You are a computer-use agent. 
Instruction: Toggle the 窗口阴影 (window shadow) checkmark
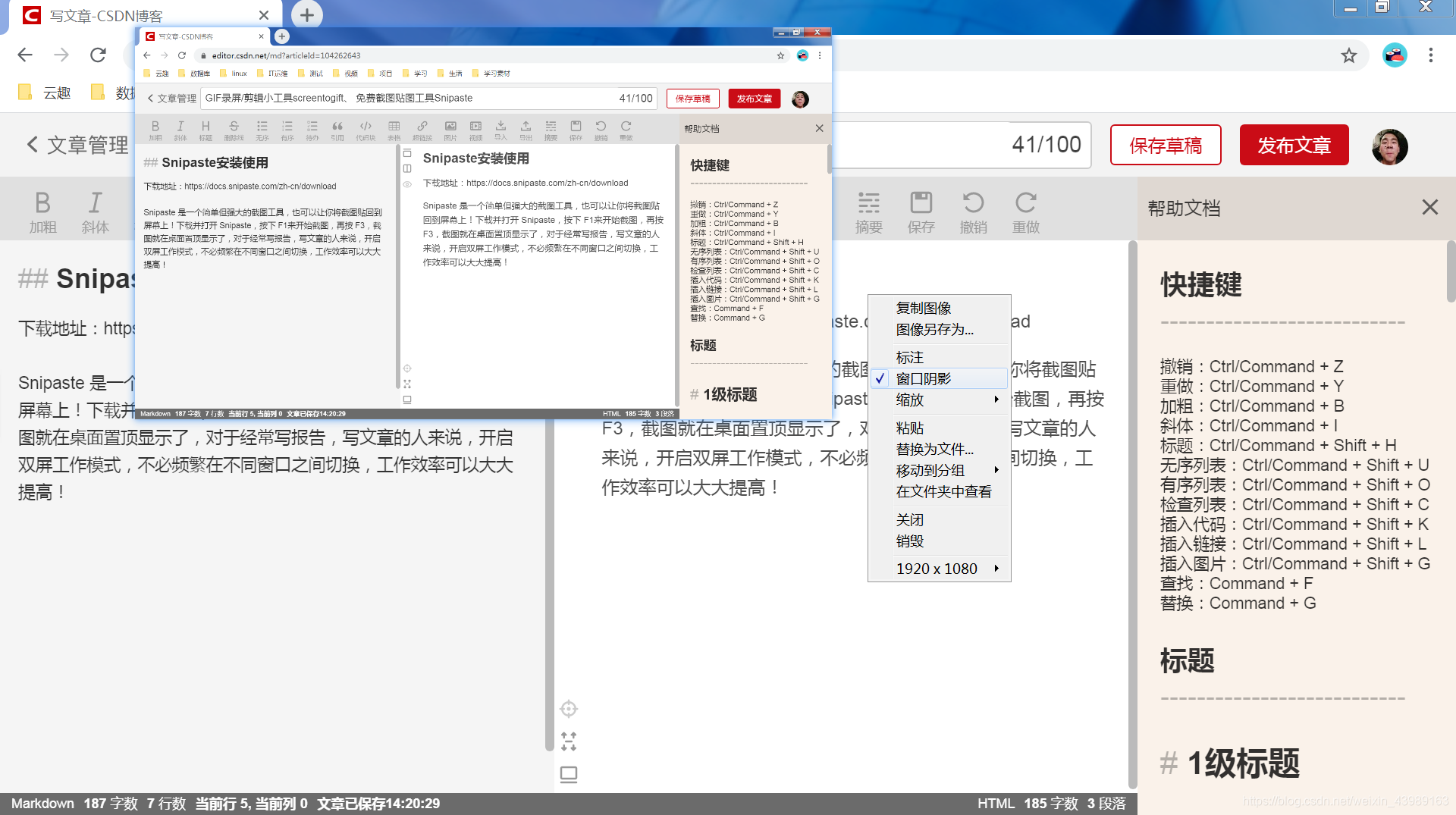pos(880,378)
